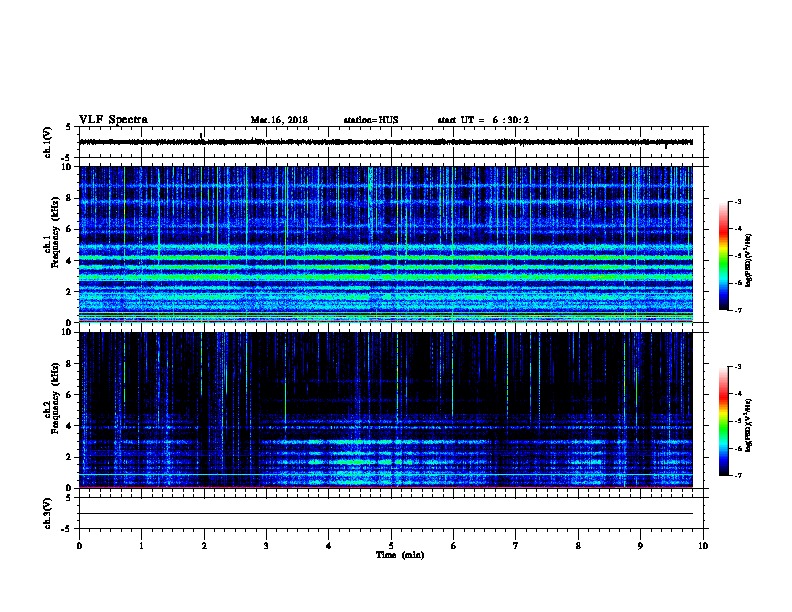
Task: Click the "-3" value on ch.1 colorbar
Action: [x=738, y=202]
